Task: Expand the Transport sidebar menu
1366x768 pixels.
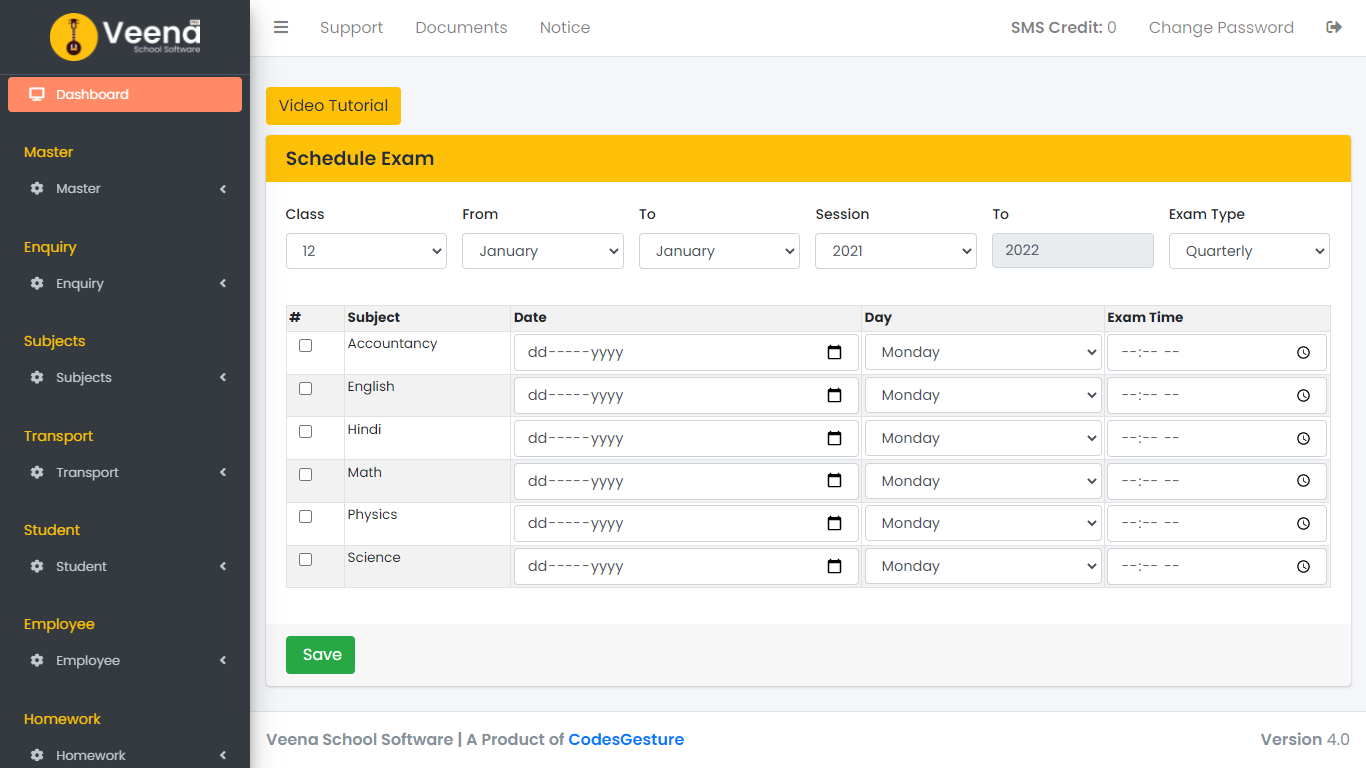Action: tap(125, 472)
